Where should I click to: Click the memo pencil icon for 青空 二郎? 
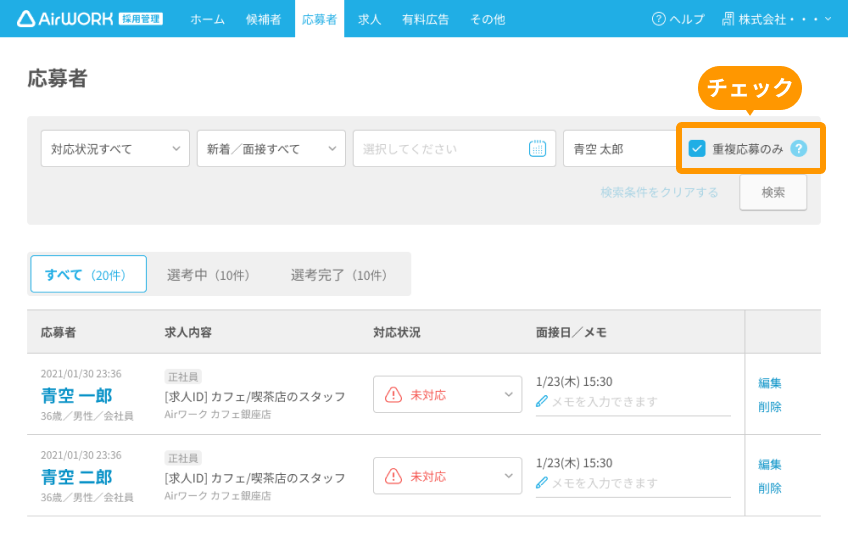pos(541,482)
